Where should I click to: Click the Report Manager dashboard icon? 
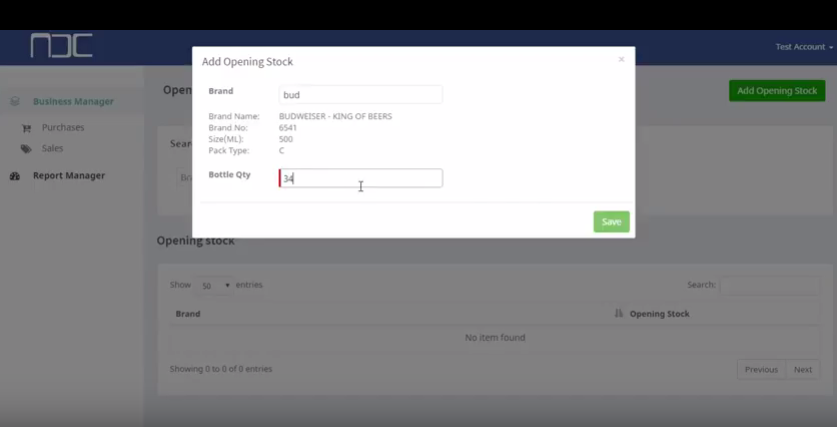click(15, 176)
